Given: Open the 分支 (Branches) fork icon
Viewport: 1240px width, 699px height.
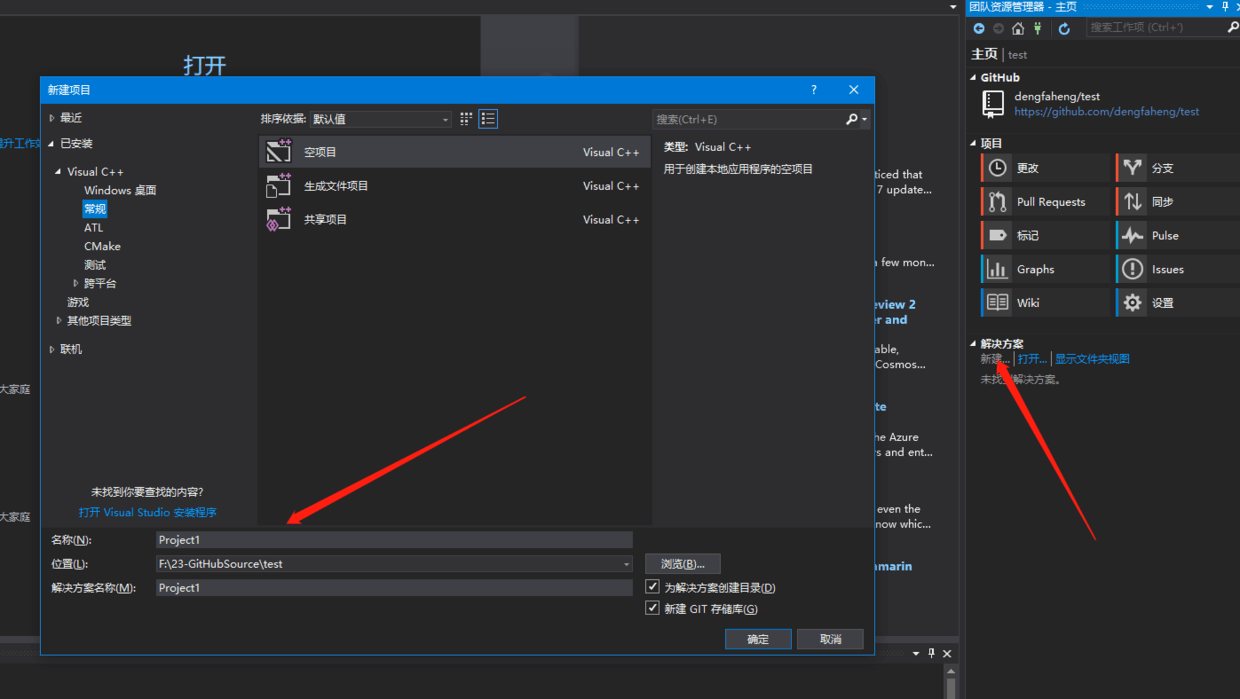Looking at the screenshot, I should point(1132,168).
